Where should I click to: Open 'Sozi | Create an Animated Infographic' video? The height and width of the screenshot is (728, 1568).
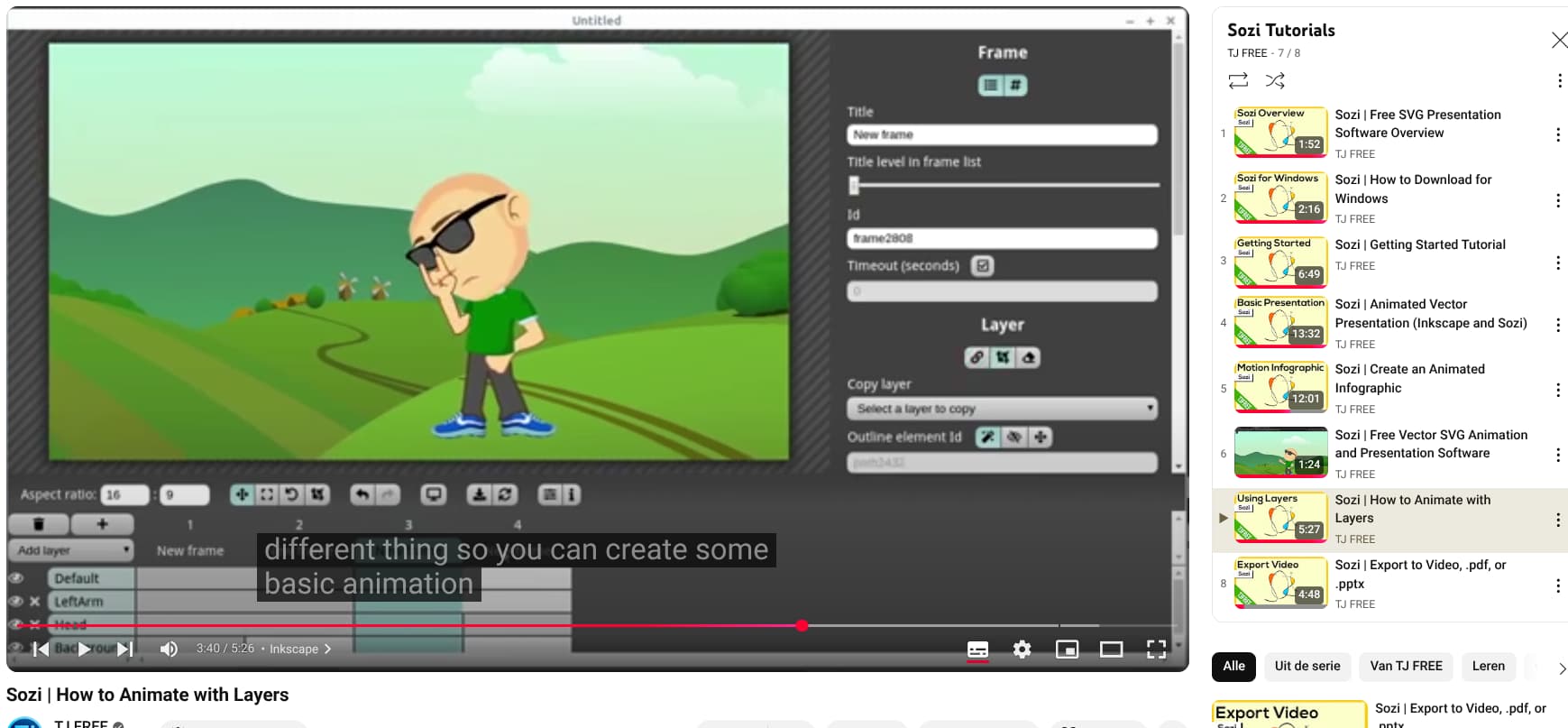tap(1410, 379)
